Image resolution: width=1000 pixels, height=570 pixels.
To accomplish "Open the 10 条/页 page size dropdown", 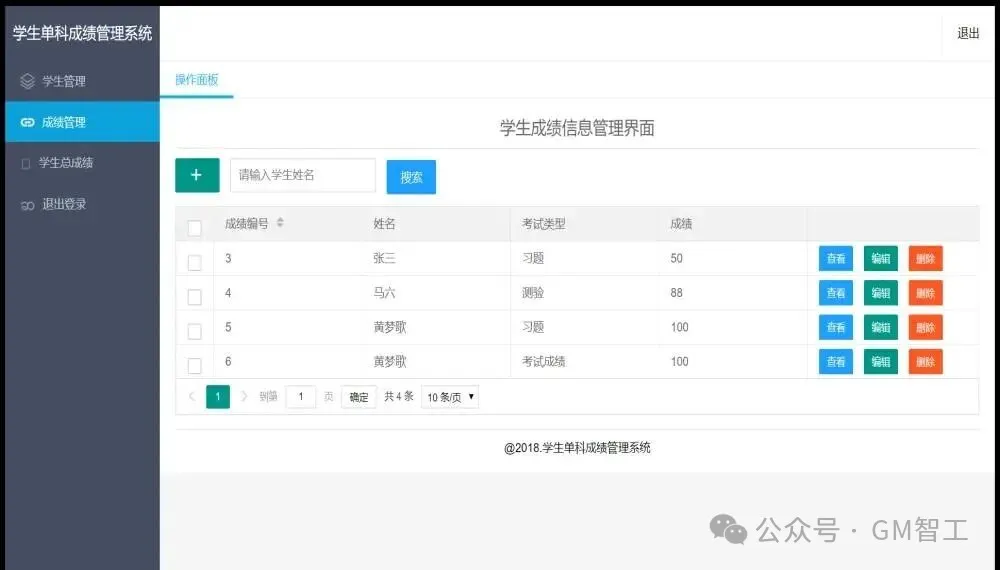I will pyautogui.click(x=450, y=397).
